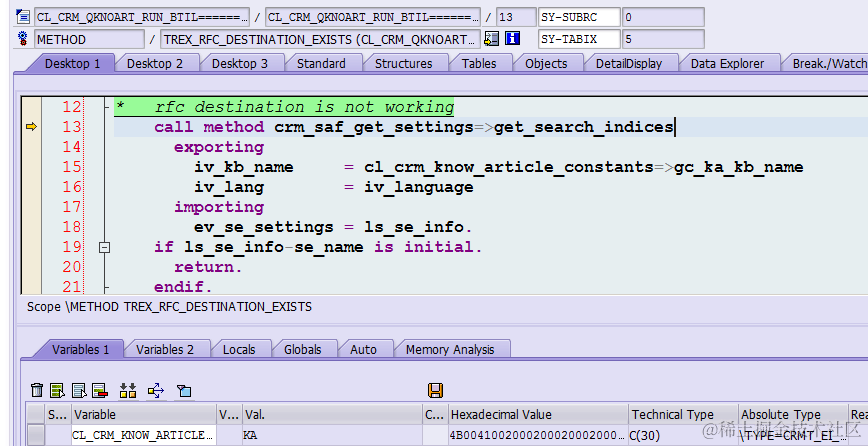Click the hexadecimal value 4B004100 cell

539,435
